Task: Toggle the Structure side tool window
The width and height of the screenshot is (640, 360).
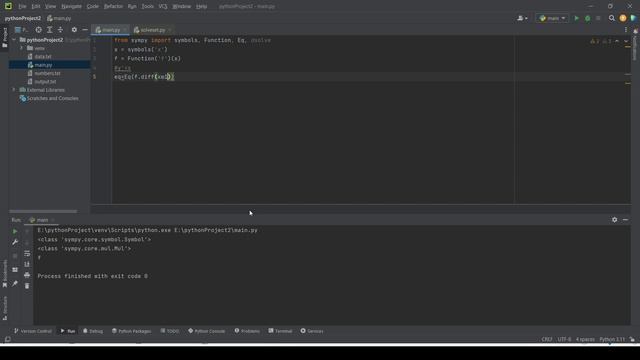Action: [4, 308]
